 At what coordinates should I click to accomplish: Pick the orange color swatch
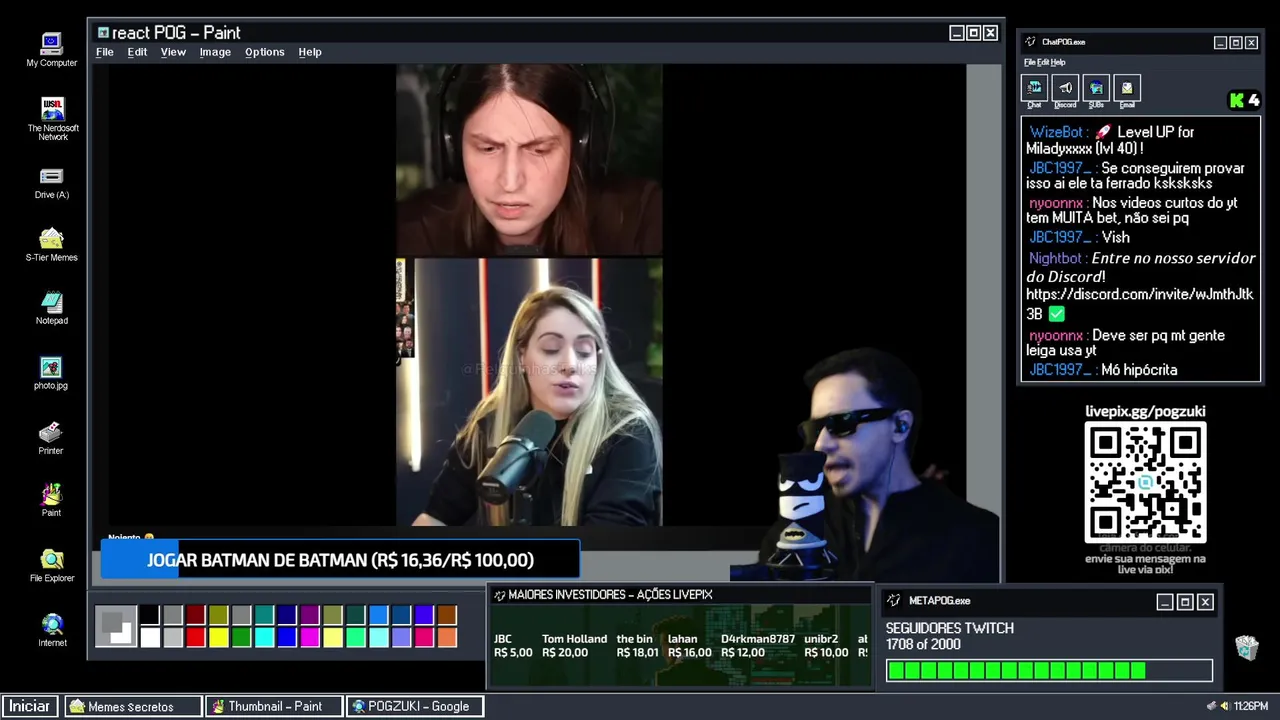(447, 637)
